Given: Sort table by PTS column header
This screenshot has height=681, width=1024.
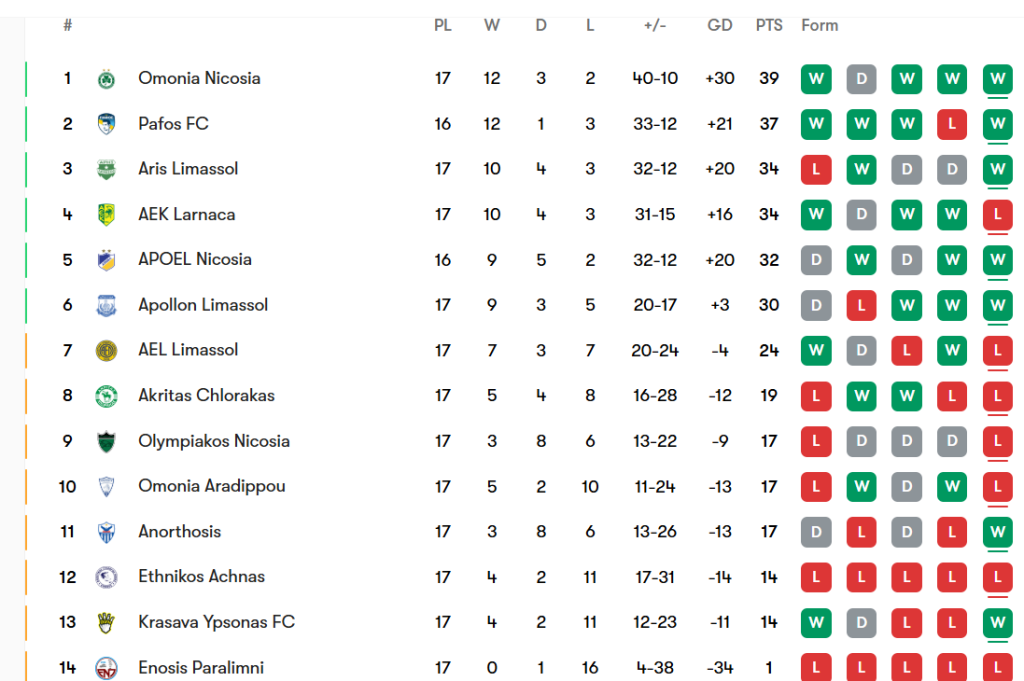Looking at the screenshot, I should (x=769, y=25).
